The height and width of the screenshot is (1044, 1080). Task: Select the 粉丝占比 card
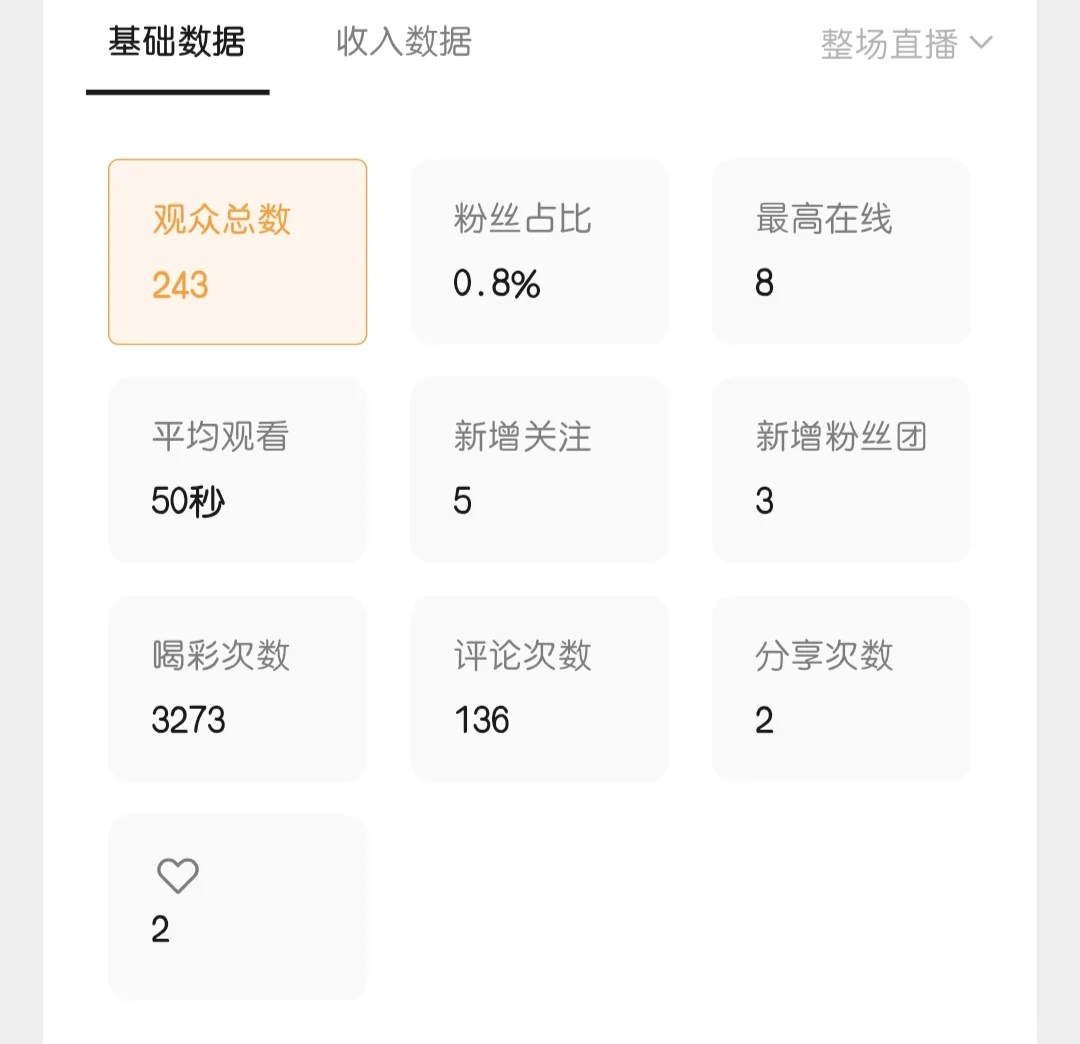tap(539, 252)
